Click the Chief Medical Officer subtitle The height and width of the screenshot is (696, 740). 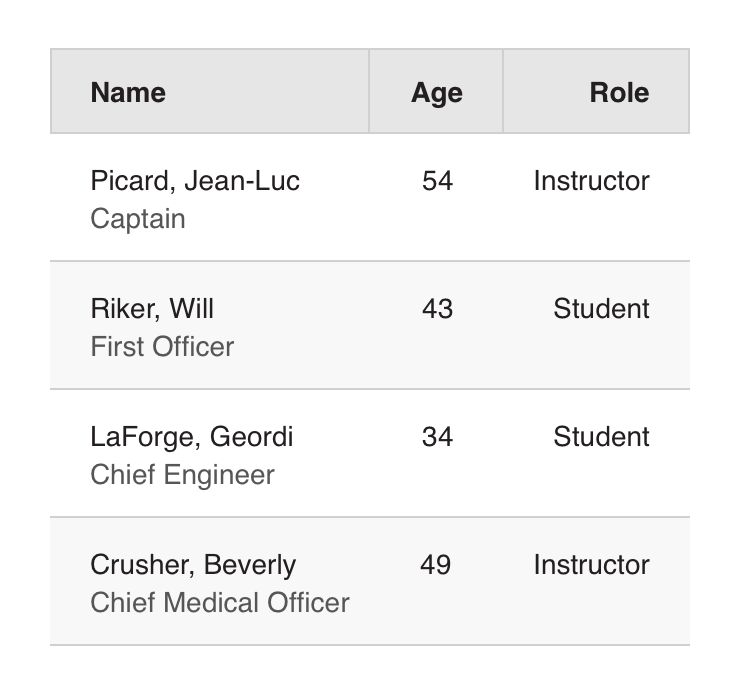[220, 603]
